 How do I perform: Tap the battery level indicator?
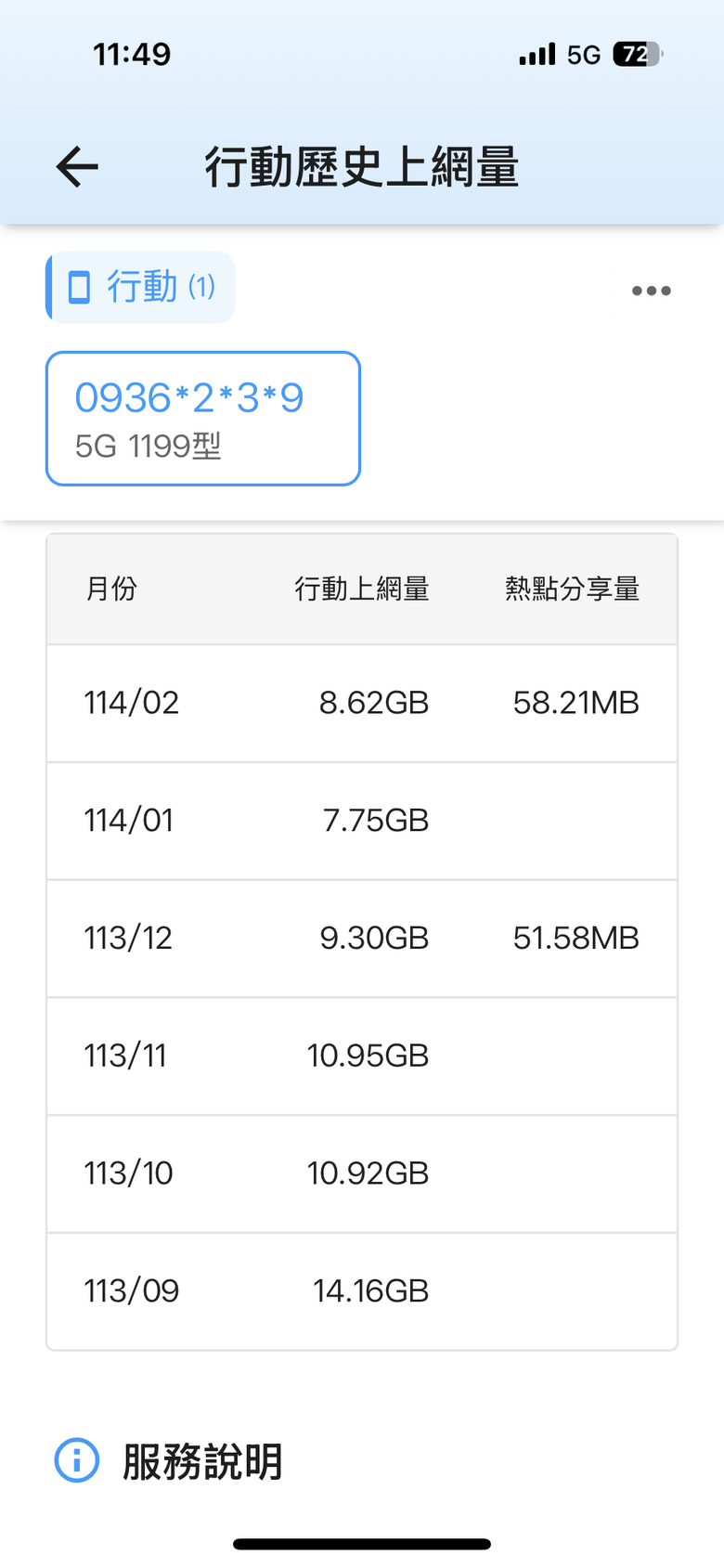[638, 55]
